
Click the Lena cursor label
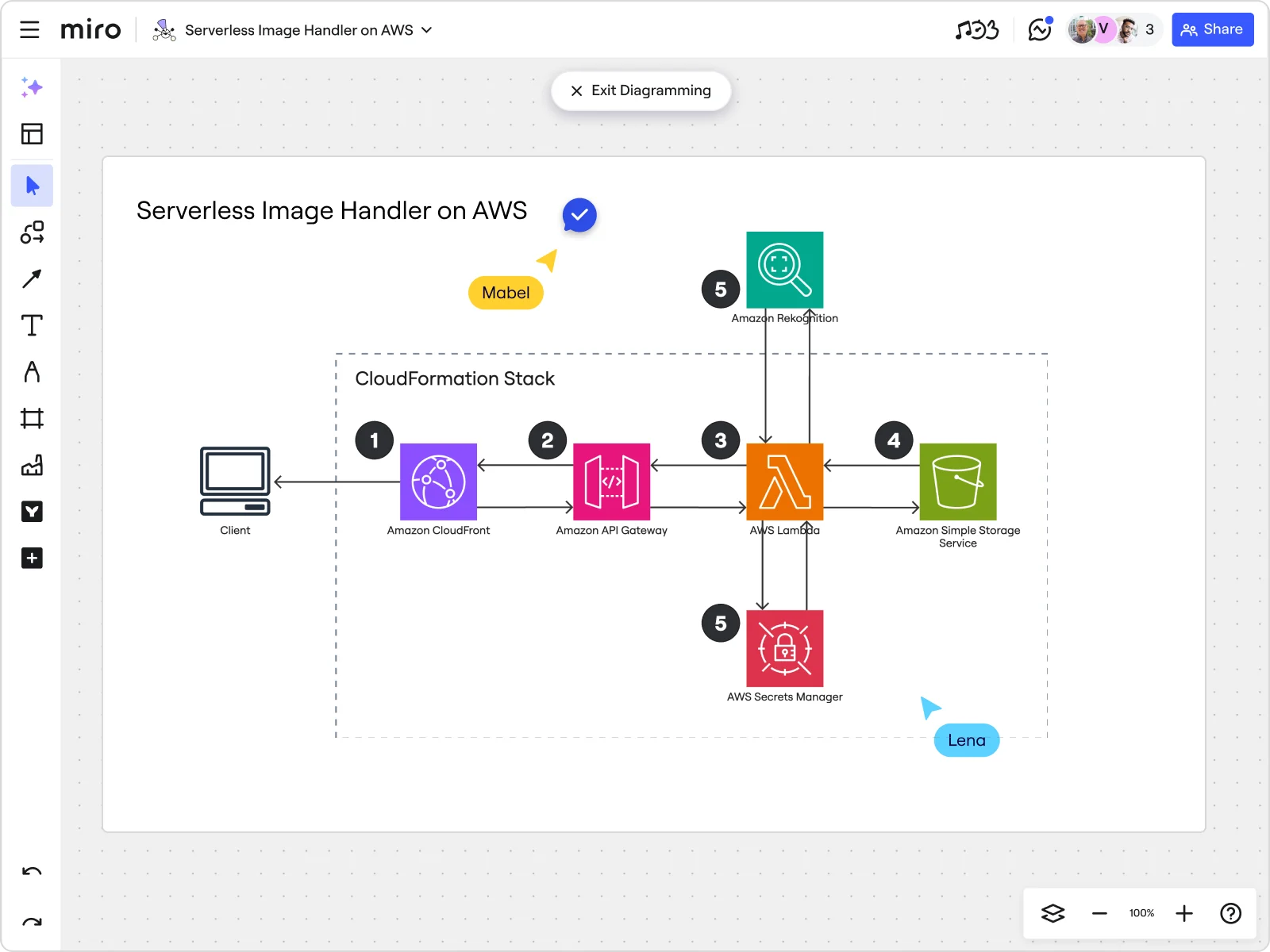[x=967, y=740]
